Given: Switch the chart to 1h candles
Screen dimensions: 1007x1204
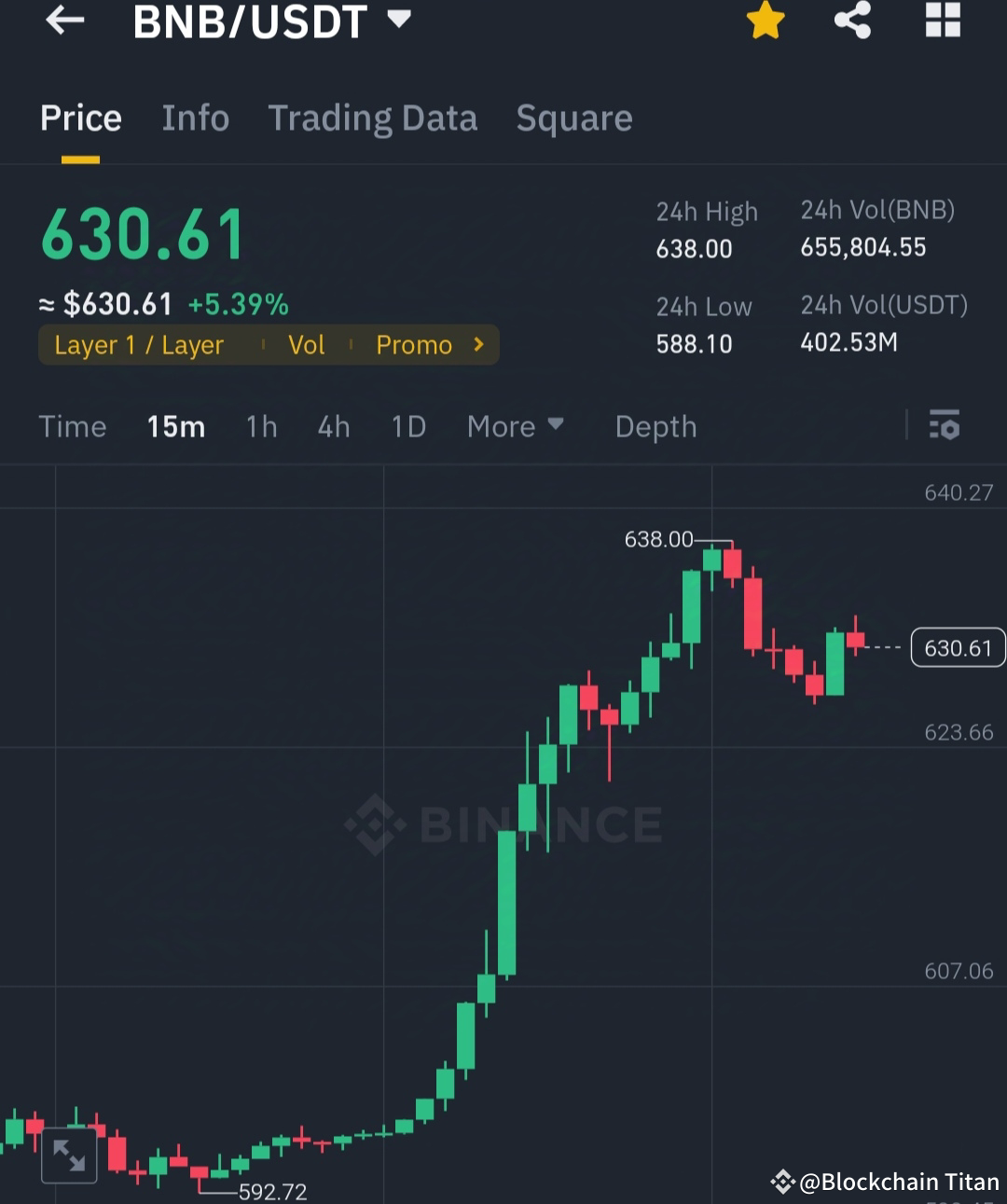Looking at the screenshot, I should click(261, 426).
